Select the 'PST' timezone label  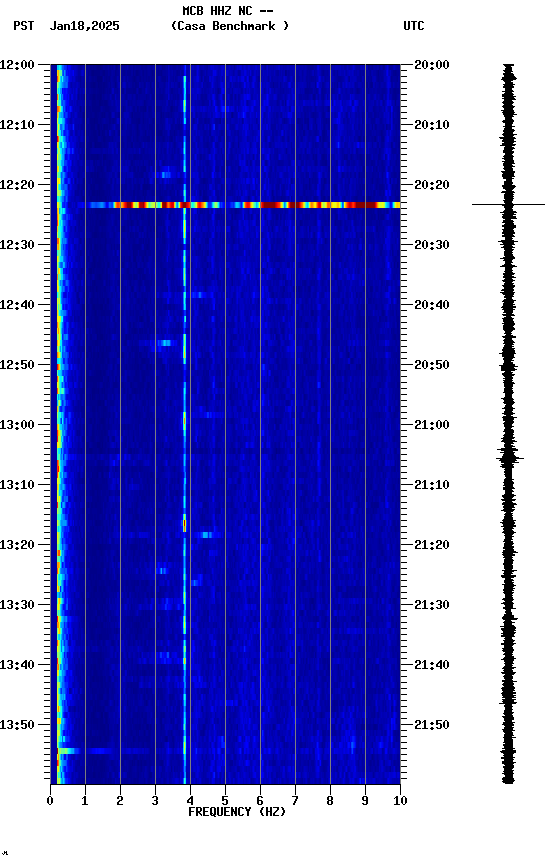(x=24, y=26)
